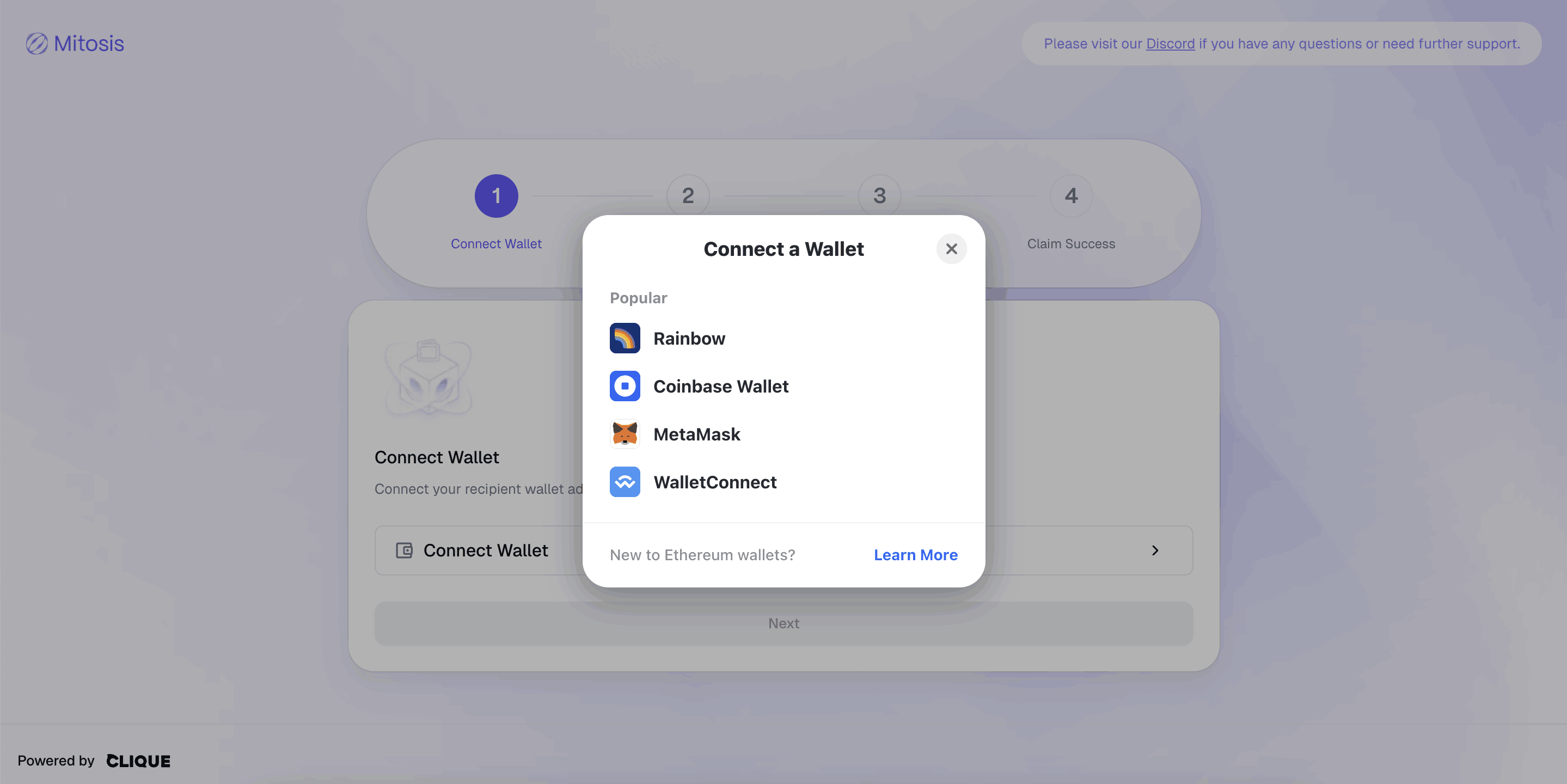This screenshot has height=784, width=1567.
Task: Click the Coinbase Wallet icon
Action: tap(625, 386)
